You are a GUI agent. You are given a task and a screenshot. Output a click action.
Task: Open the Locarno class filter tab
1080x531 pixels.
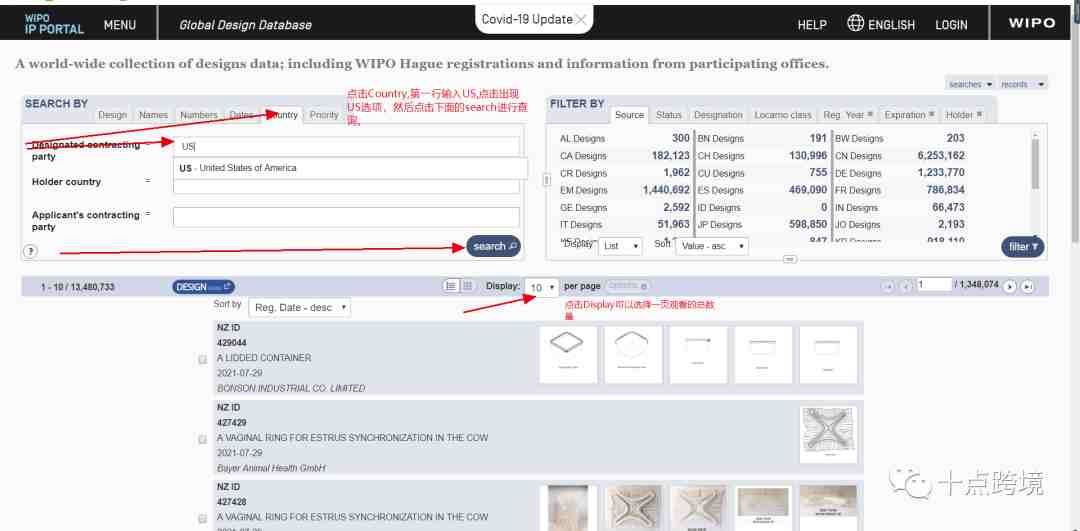[782, 115]
